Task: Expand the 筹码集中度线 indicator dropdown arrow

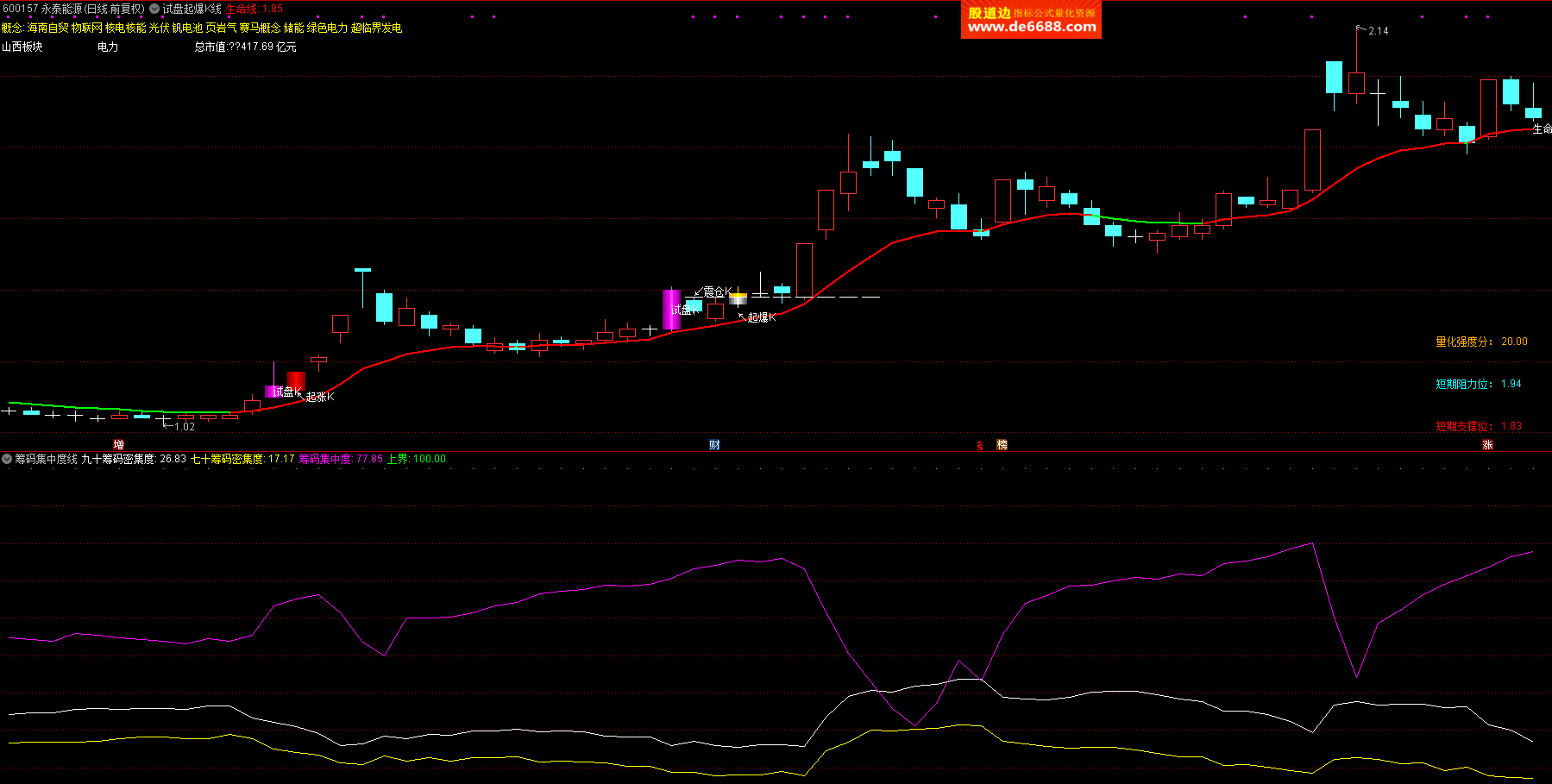Action: click(7, 459)
